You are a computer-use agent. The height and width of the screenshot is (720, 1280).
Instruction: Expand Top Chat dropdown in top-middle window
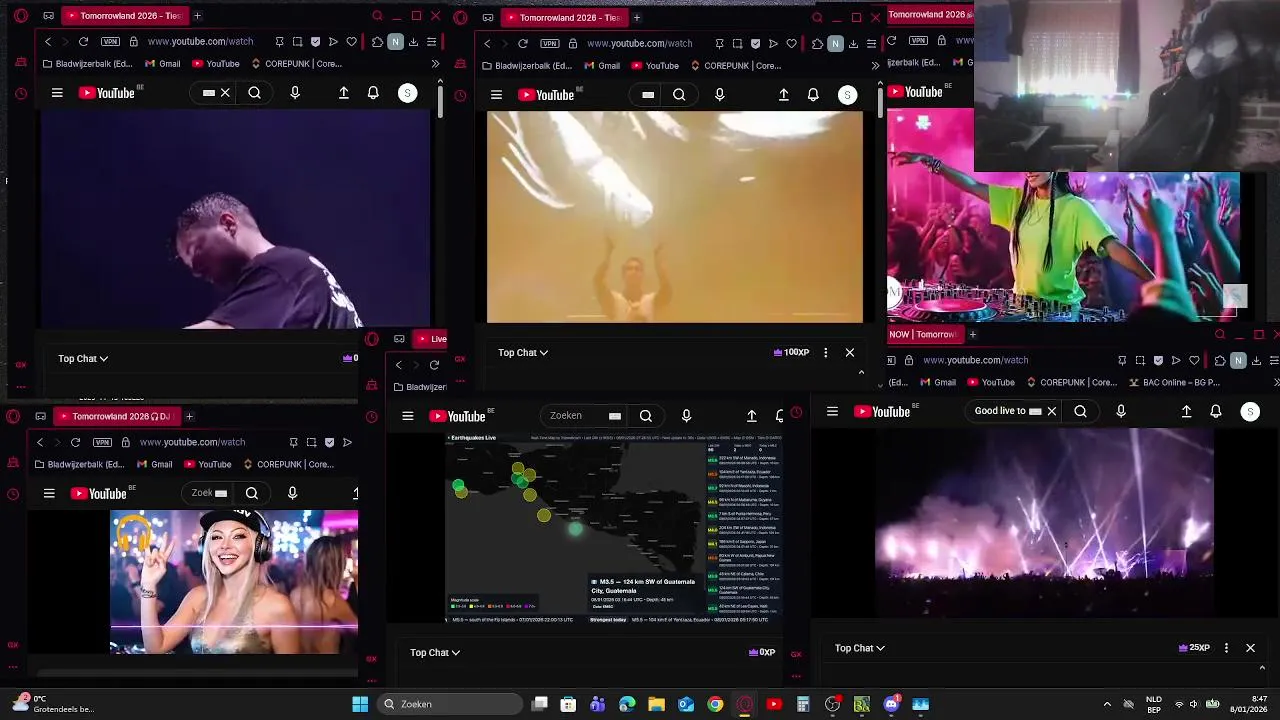pyautogui.click(x=523, y=353)
